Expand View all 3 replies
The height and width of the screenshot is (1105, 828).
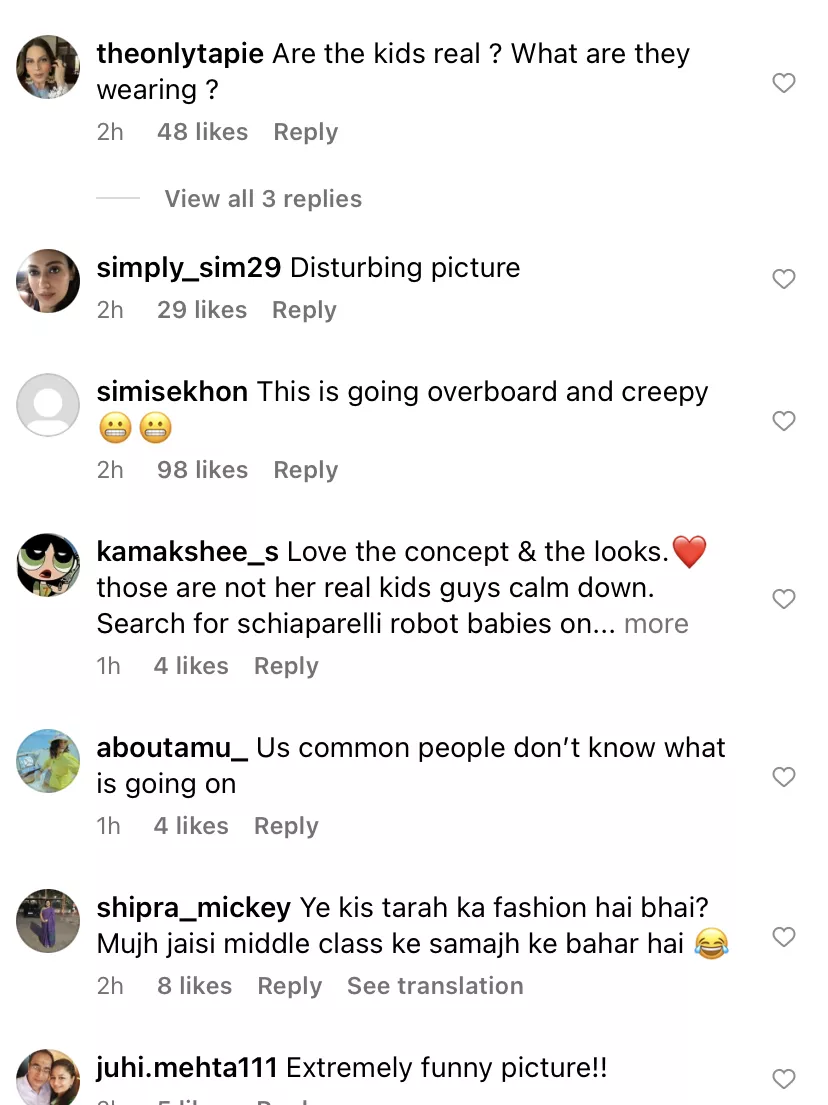click(263, 199)
